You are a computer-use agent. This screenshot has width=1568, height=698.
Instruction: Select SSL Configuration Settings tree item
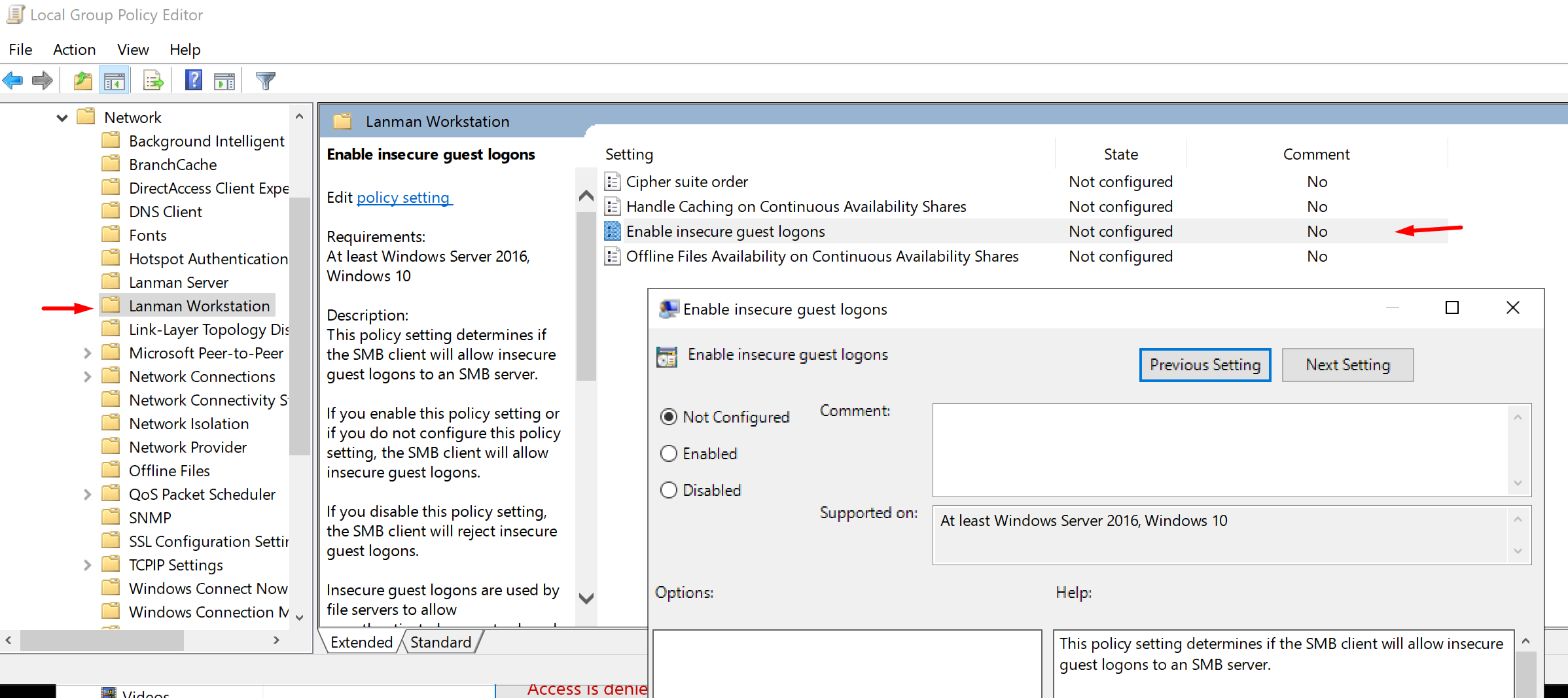(208, 542)
